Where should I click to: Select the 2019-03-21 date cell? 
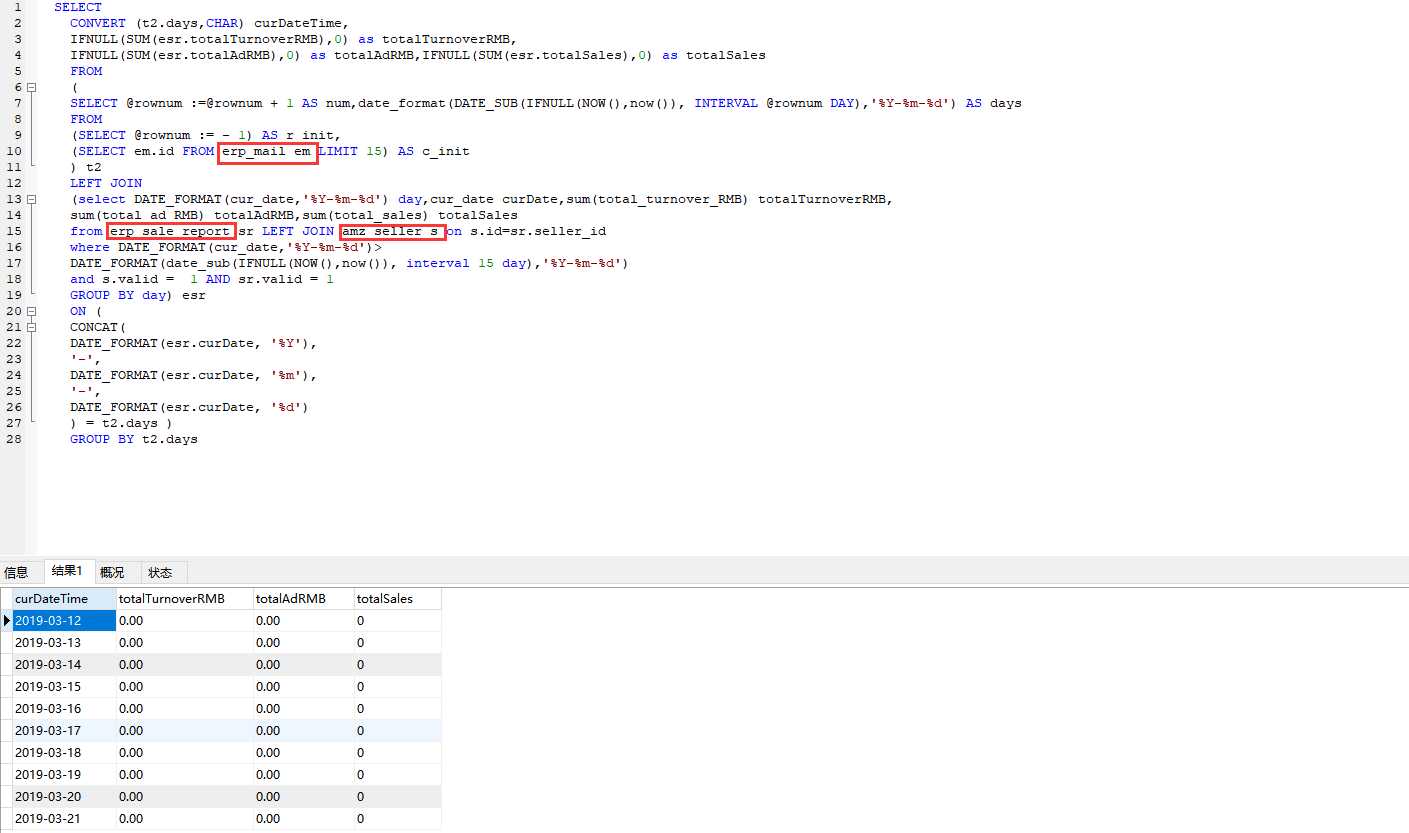[64, 819]
